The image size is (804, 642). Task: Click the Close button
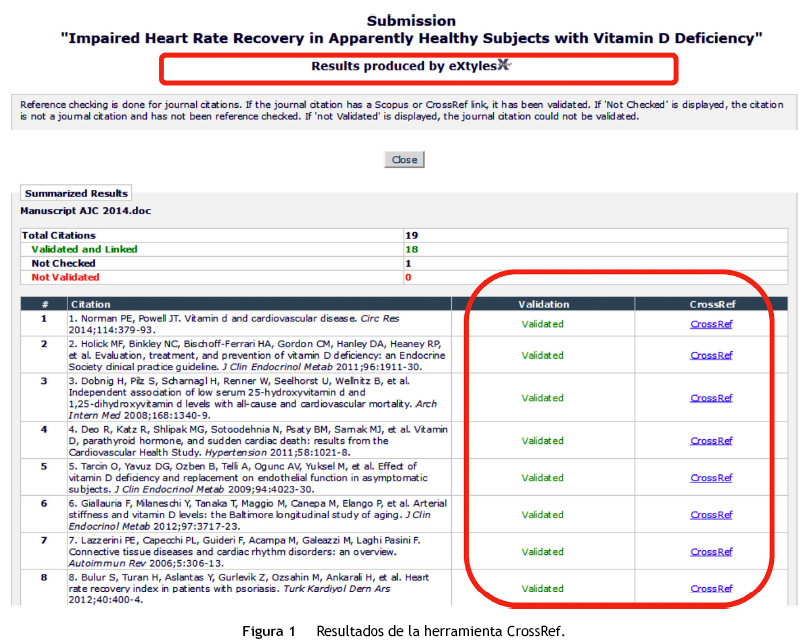(404, 160)
